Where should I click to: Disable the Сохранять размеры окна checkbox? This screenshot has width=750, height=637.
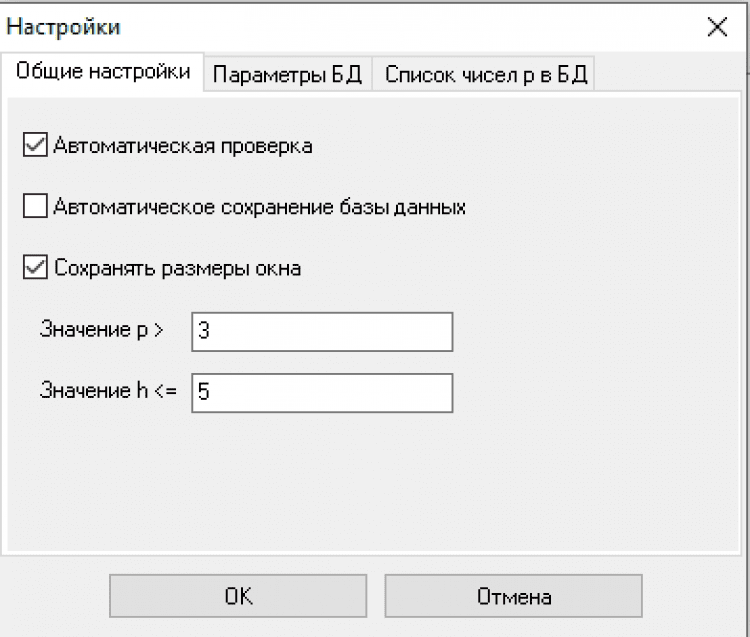pyautogui.click(x=35, y=268)
